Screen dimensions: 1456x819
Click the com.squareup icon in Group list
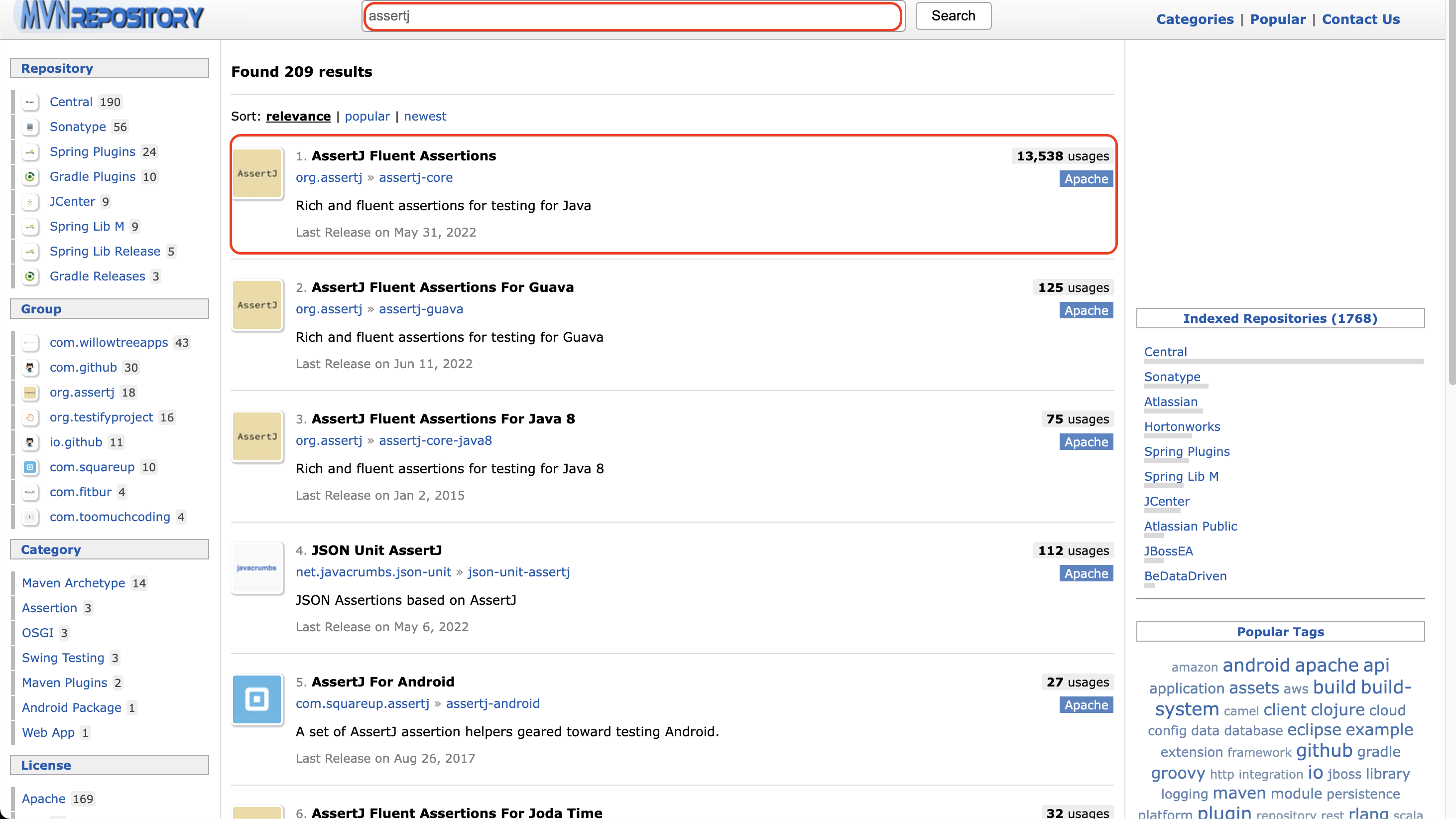(30, 467)
